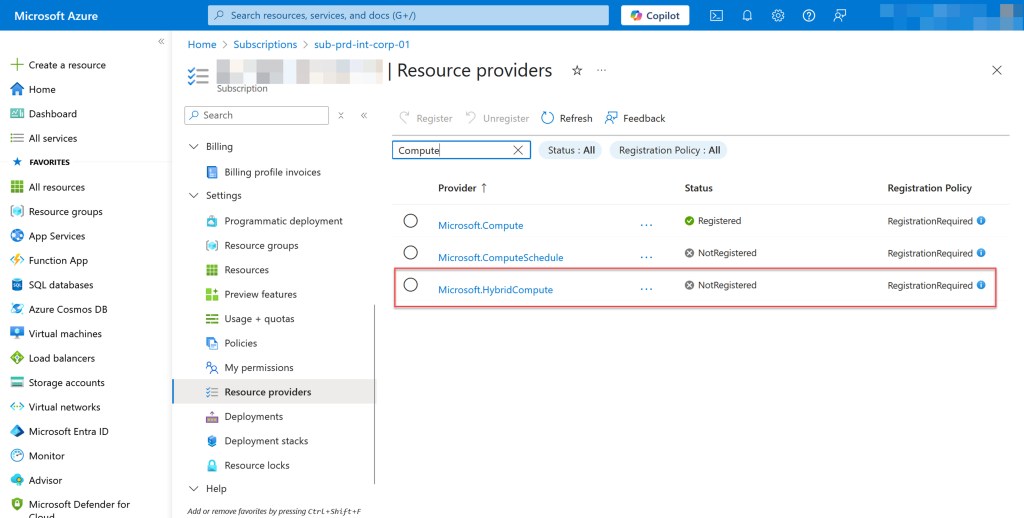1024x518 pixels.
Task: Open portal settings gear icon
Action: tap(778, 16)
